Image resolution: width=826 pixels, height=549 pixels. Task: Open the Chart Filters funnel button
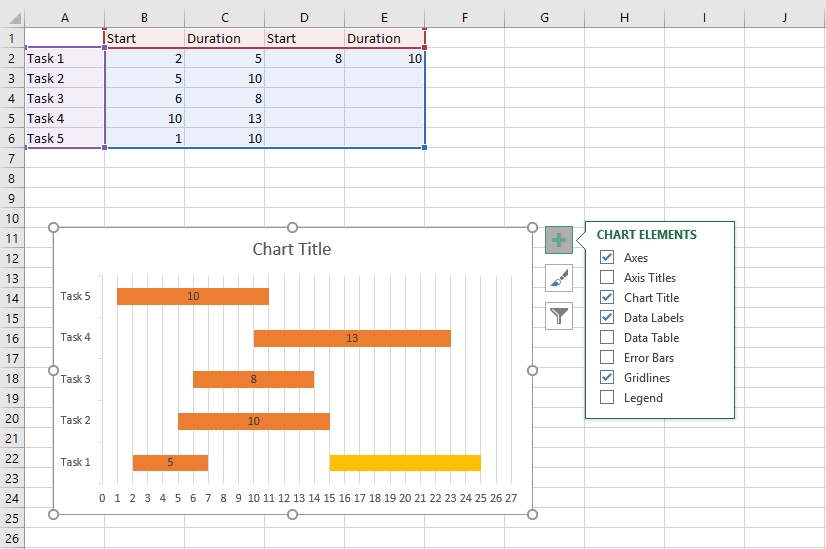(559, 316)
